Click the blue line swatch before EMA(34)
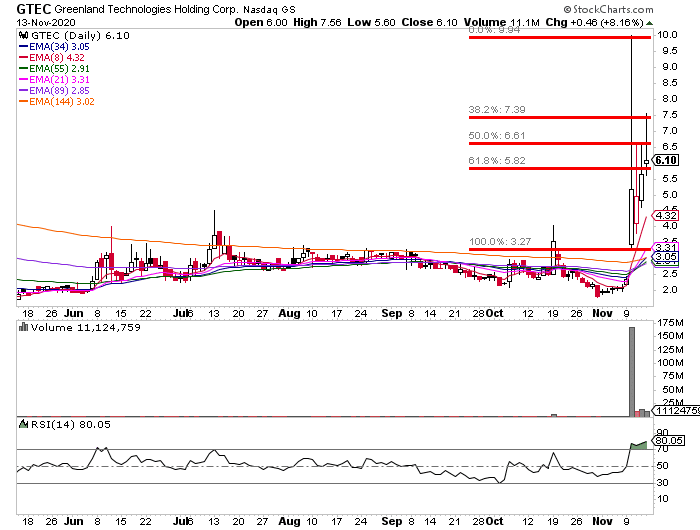Image resolution: width=700 pixels, height=530 pixels. tap(24, 46)
